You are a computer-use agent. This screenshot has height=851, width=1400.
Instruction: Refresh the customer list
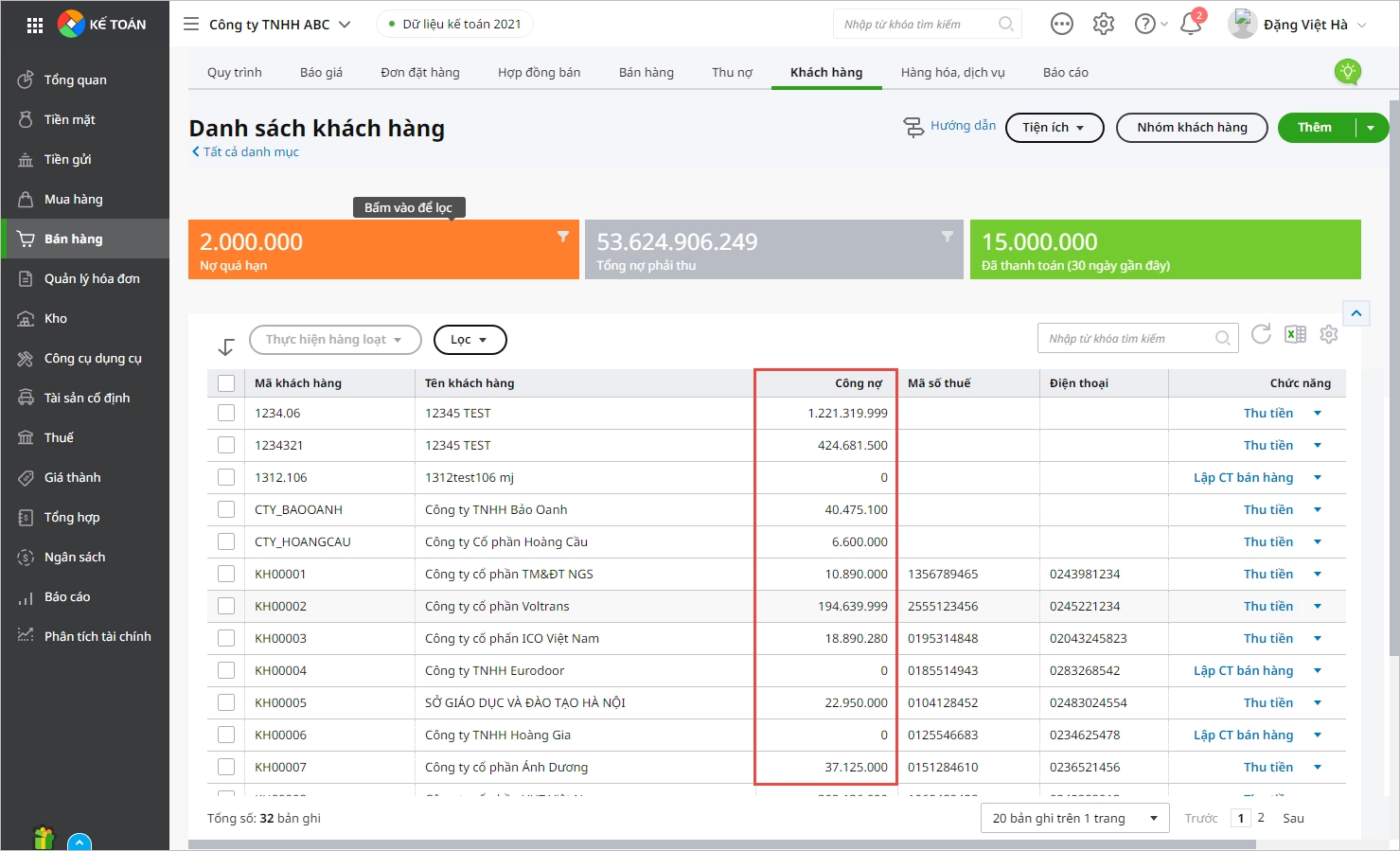point(1261,334)
